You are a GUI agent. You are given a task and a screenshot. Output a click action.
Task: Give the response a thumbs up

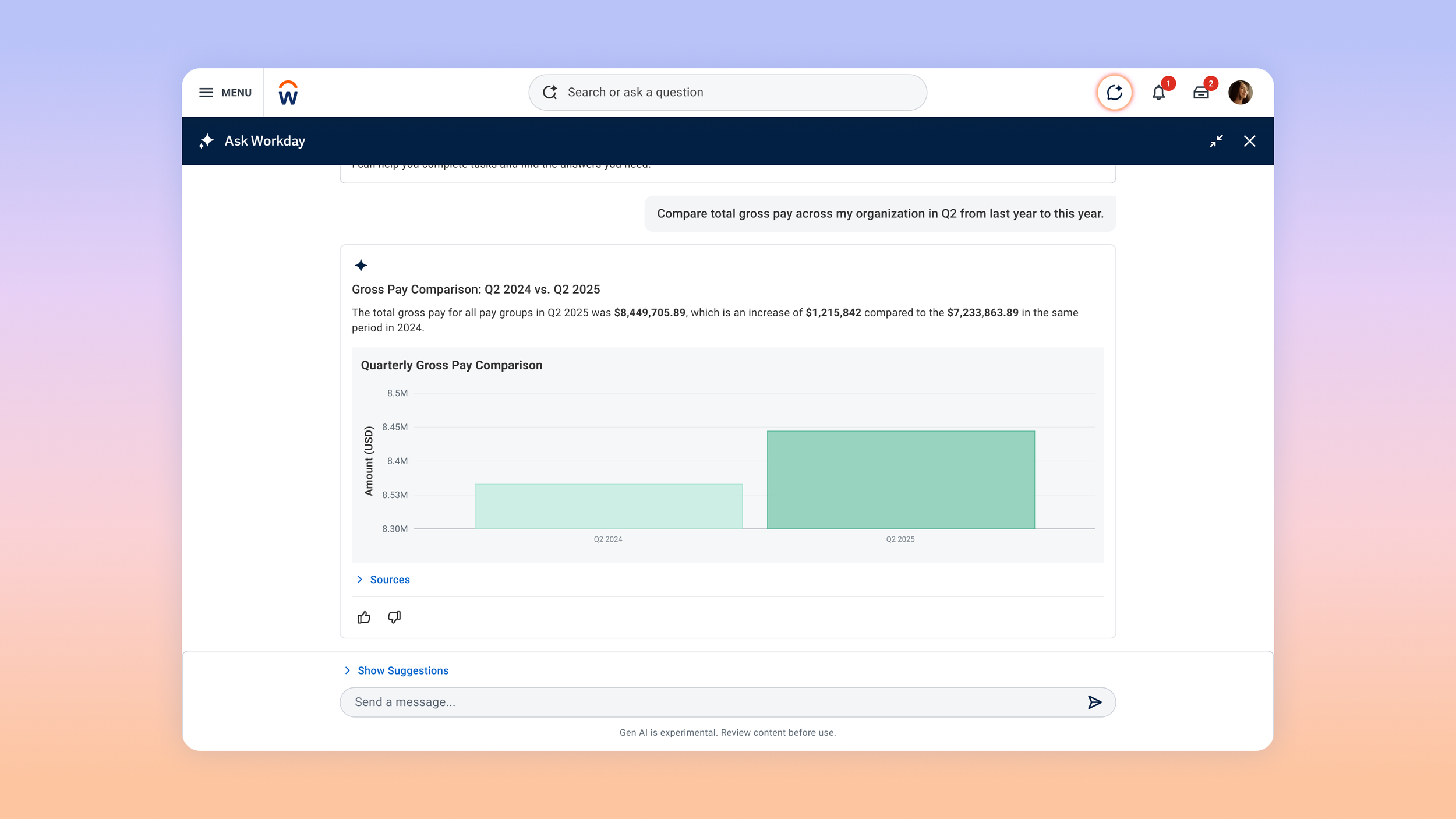click(x=364, y=617)
